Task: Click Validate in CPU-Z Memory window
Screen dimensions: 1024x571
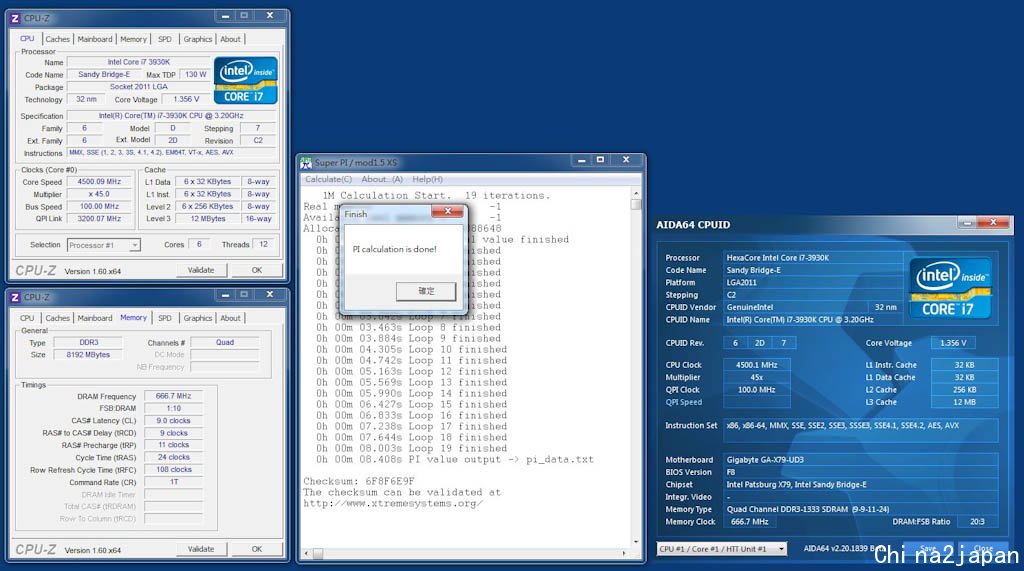Action: tap(201, 549)
